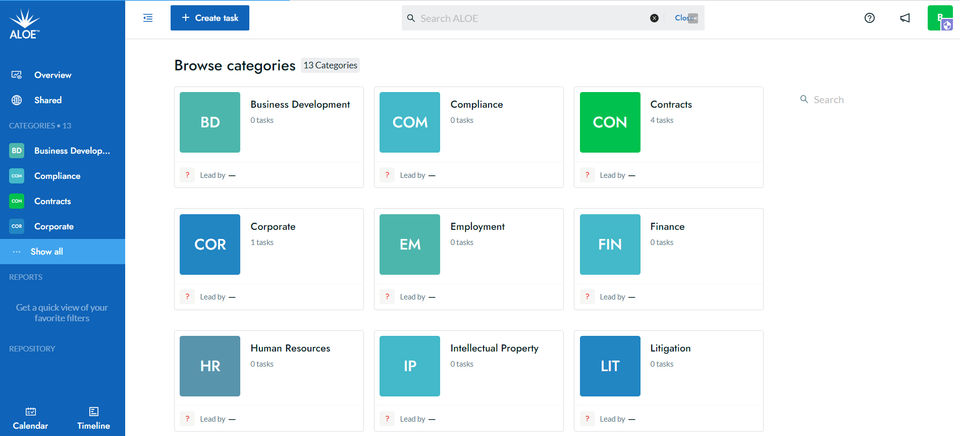Expand Show all categories

pos(62,251)
